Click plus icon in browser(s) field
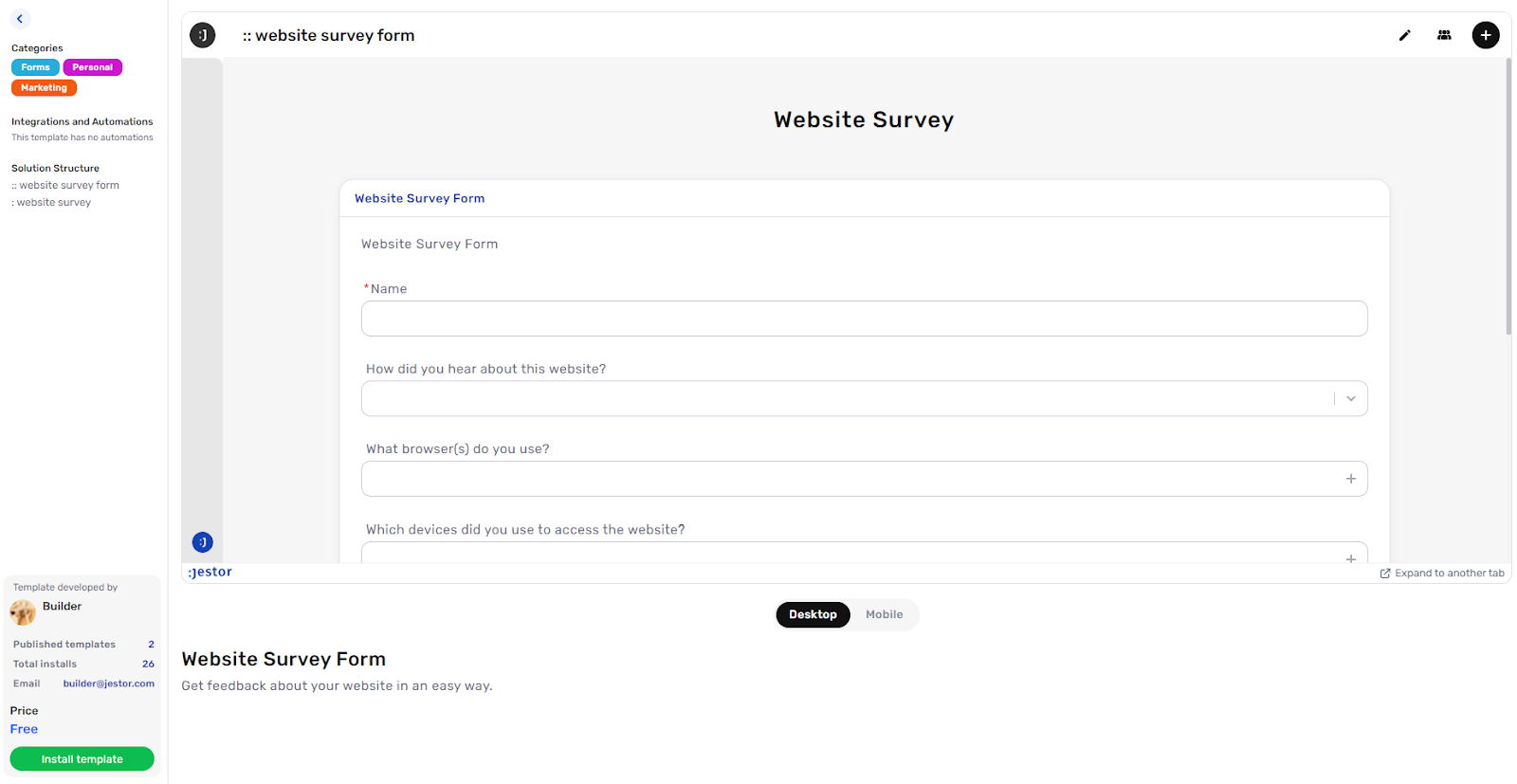This screenshot has height=784, width=1517. point(1351,479)
